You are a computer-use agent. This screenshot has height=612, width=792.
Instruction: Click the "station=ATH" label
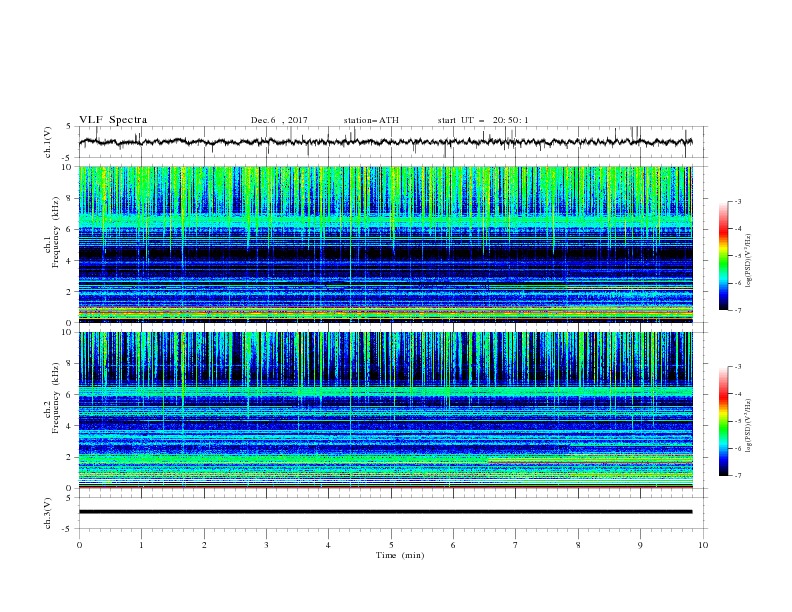371,120
